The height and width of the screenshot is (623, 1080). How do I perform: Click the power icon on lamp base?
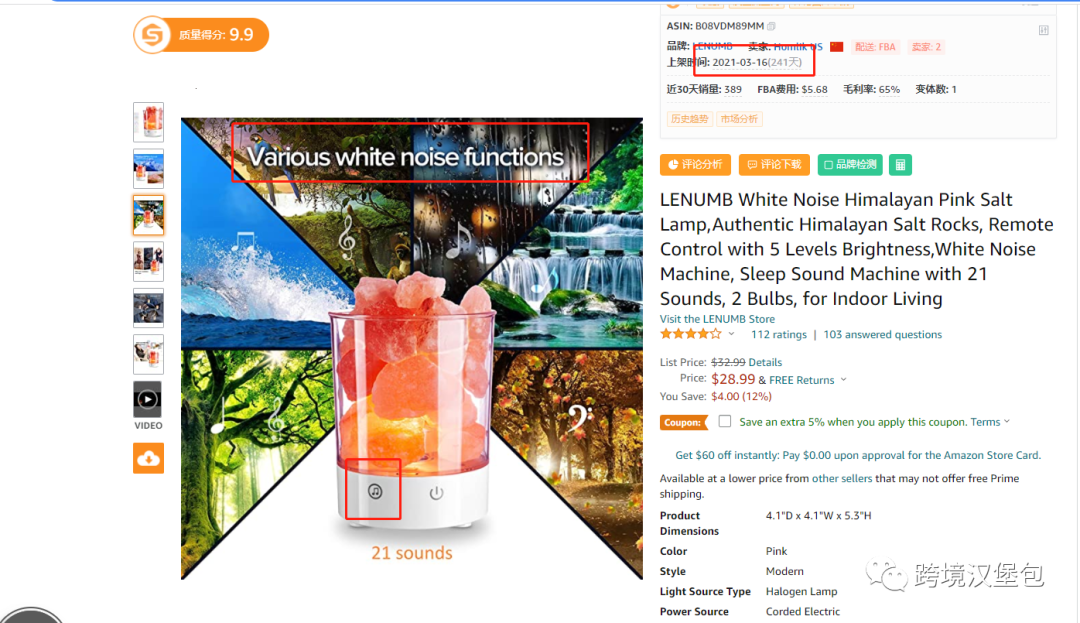[x=436, y=493]
